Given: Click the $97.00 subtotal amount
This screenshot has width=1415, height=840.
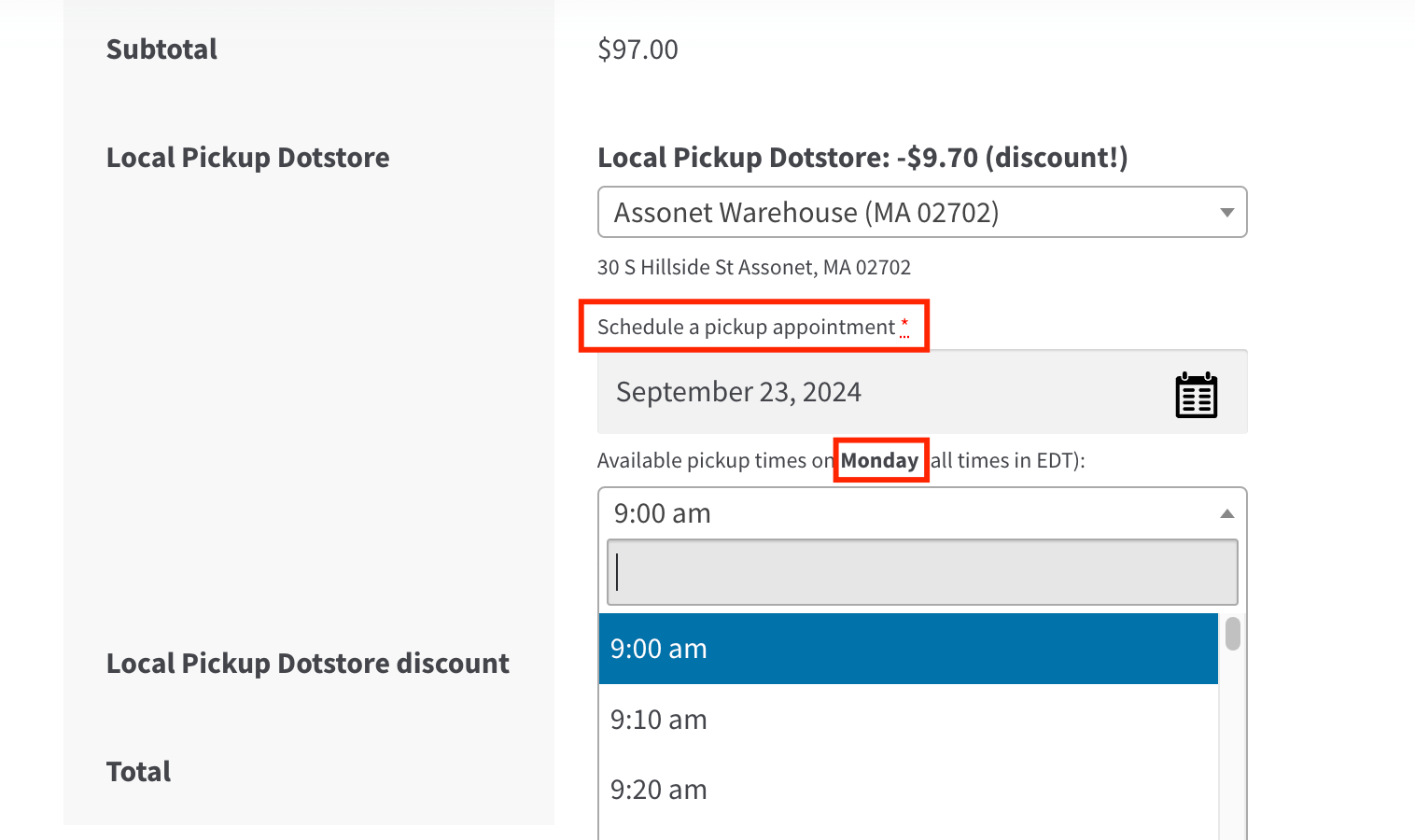Looking at the screenshot, I should [x=637, y=49].
